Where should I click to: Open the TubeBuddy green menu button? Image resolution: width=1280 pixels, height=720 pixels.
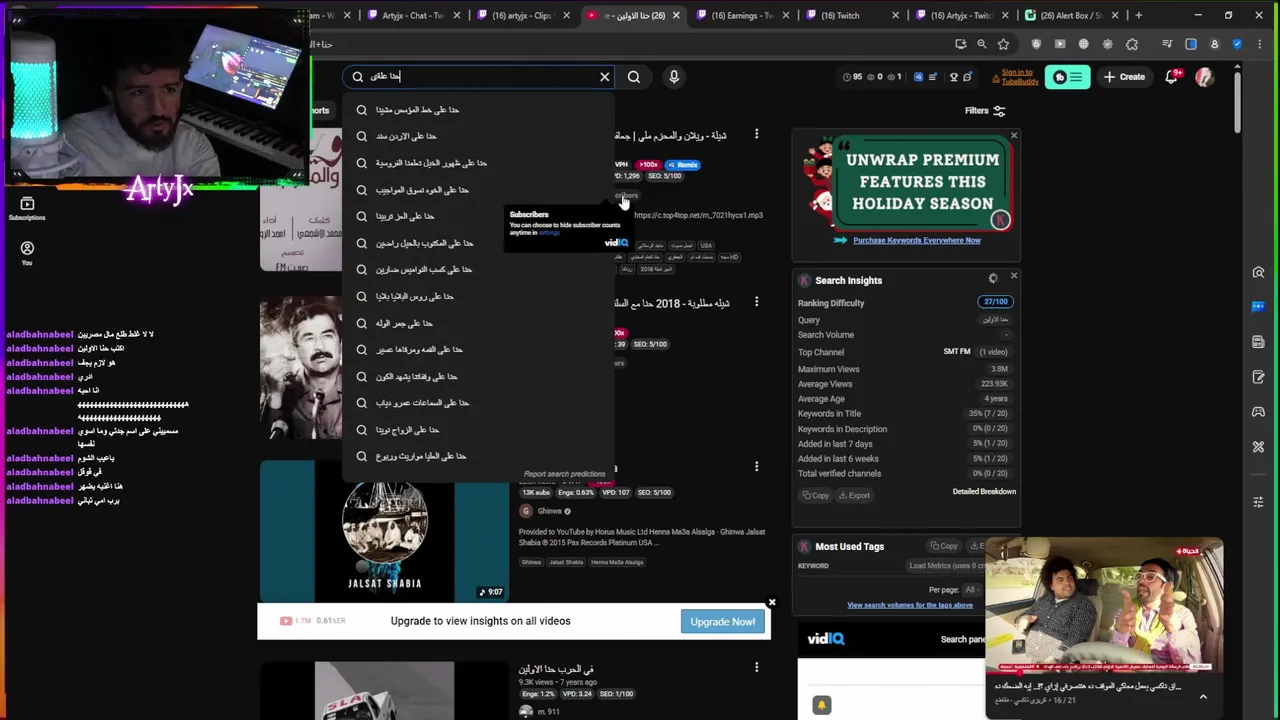click(x=1068, y=77)
